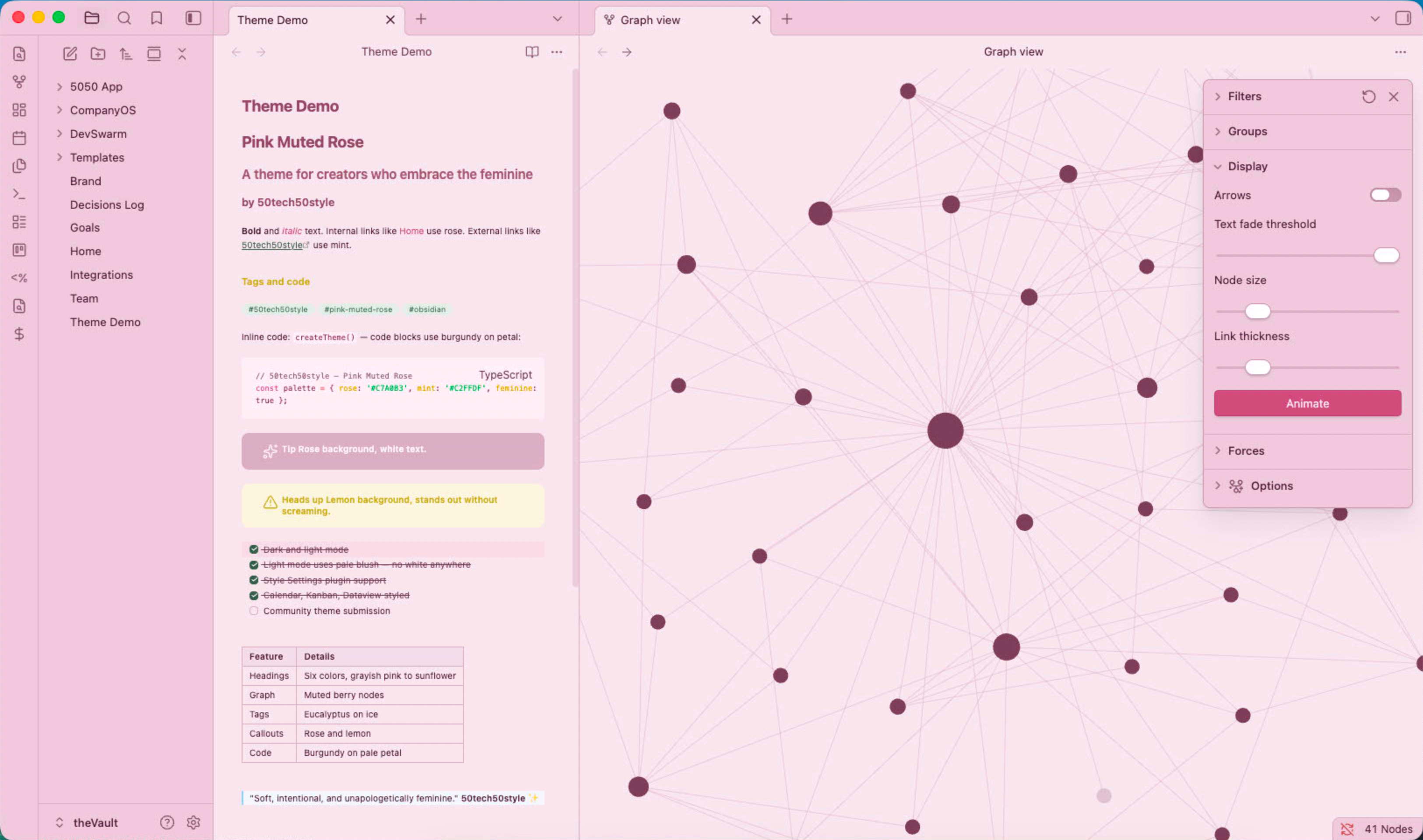
Task: Click the #obsidian tag
Action: 427,309
